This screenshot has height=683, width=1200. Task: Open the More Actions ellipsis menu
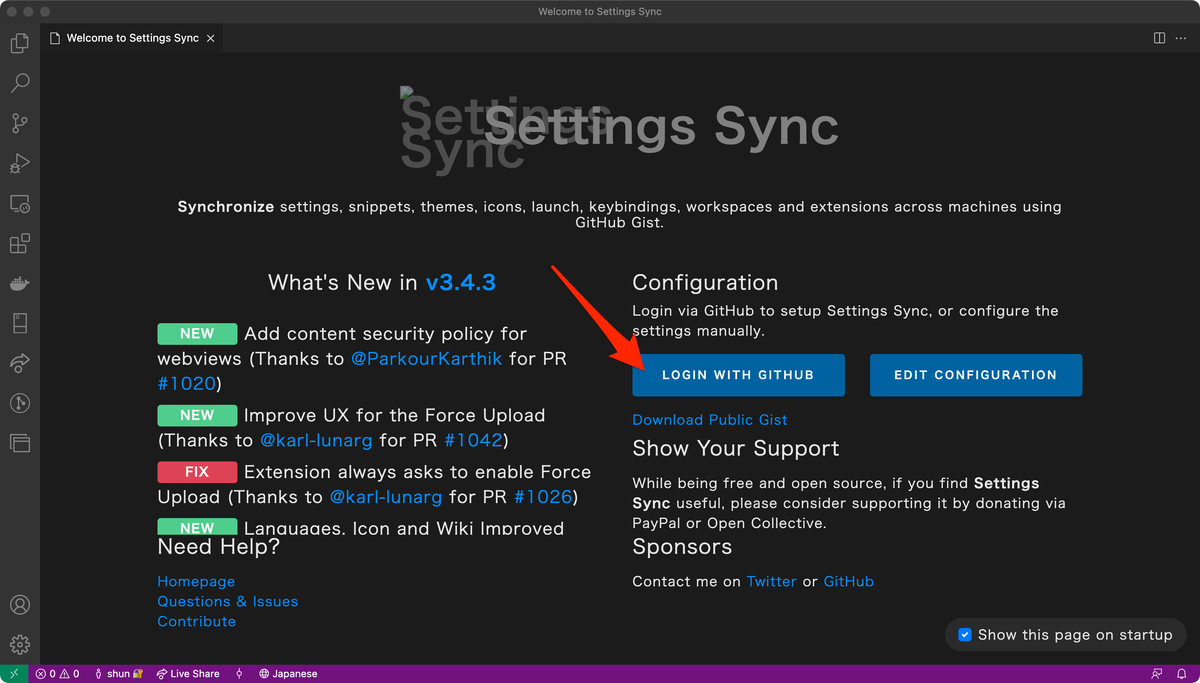1180,39
